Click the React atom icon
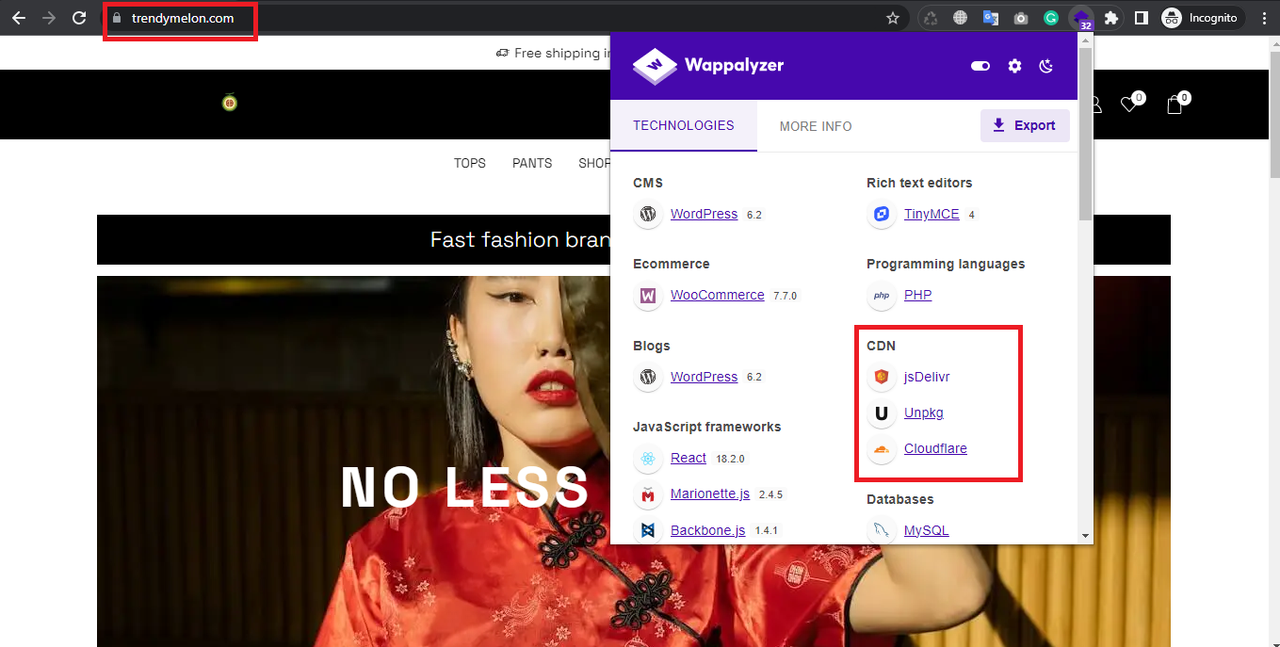 tap(648, 459)
